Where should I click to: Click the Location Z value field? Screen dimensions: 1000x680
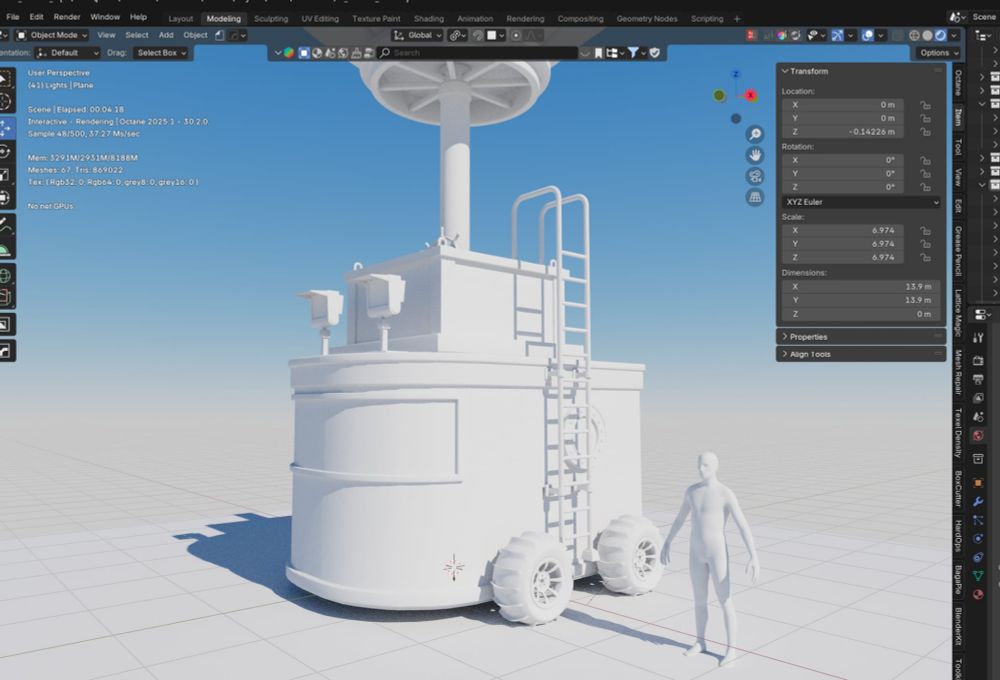pyautogui.click(x=842, y=131)
